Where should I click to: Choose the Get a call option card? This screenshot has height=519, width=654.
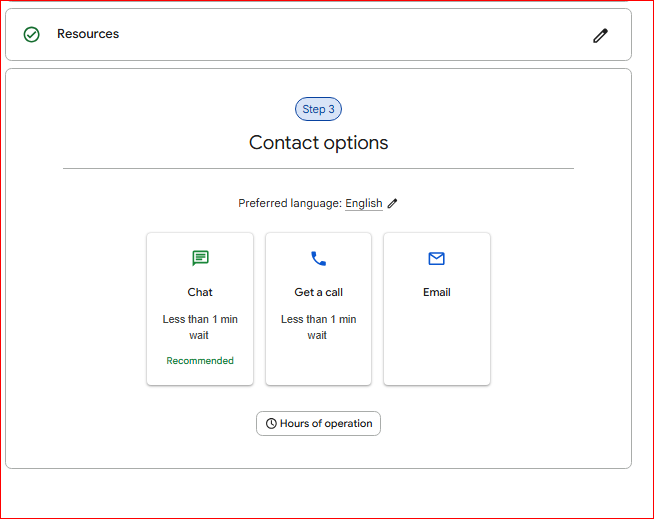318,309
